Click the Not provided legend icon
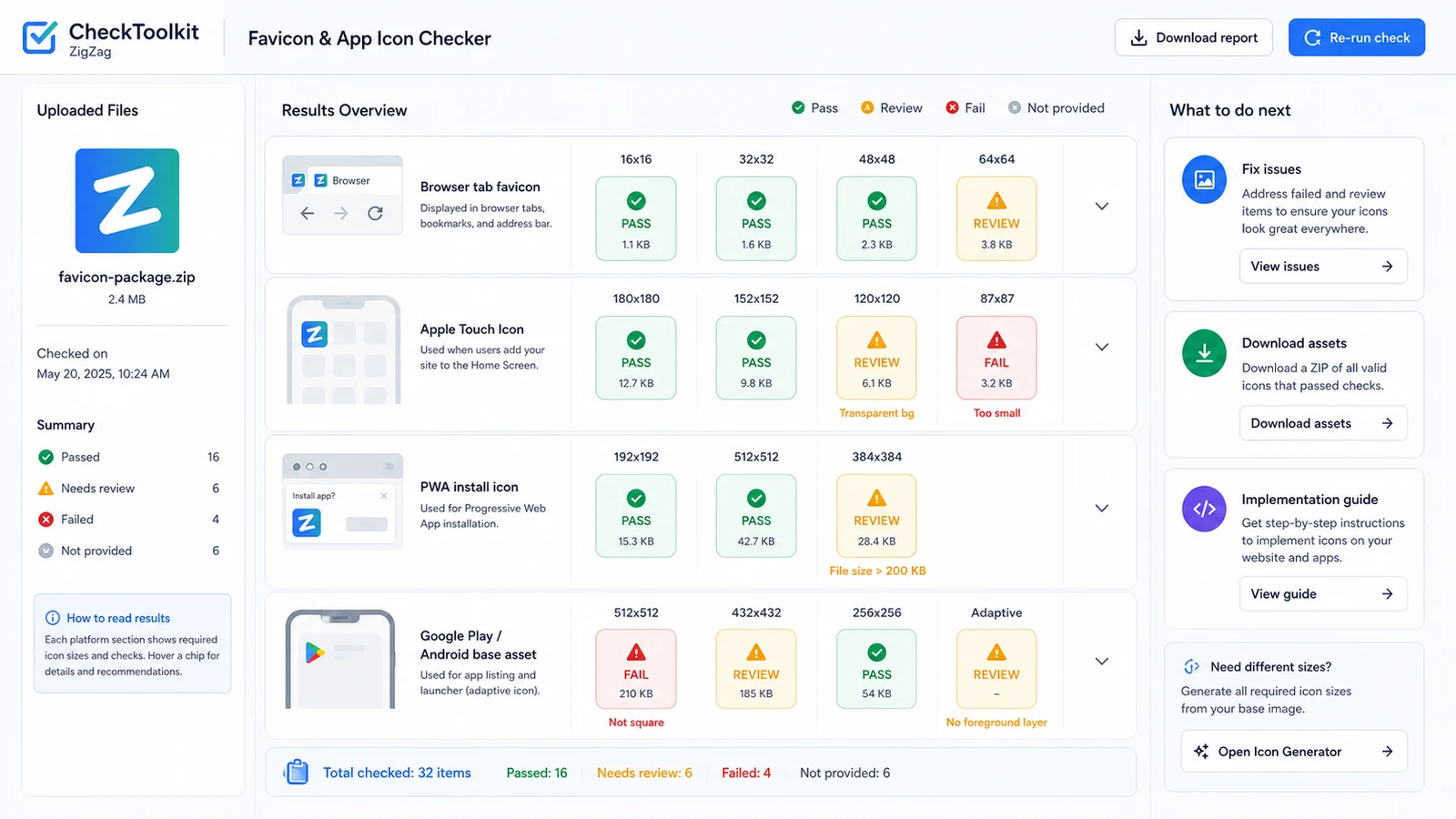Screen dimensions: 1456x819 (1015, 107)
